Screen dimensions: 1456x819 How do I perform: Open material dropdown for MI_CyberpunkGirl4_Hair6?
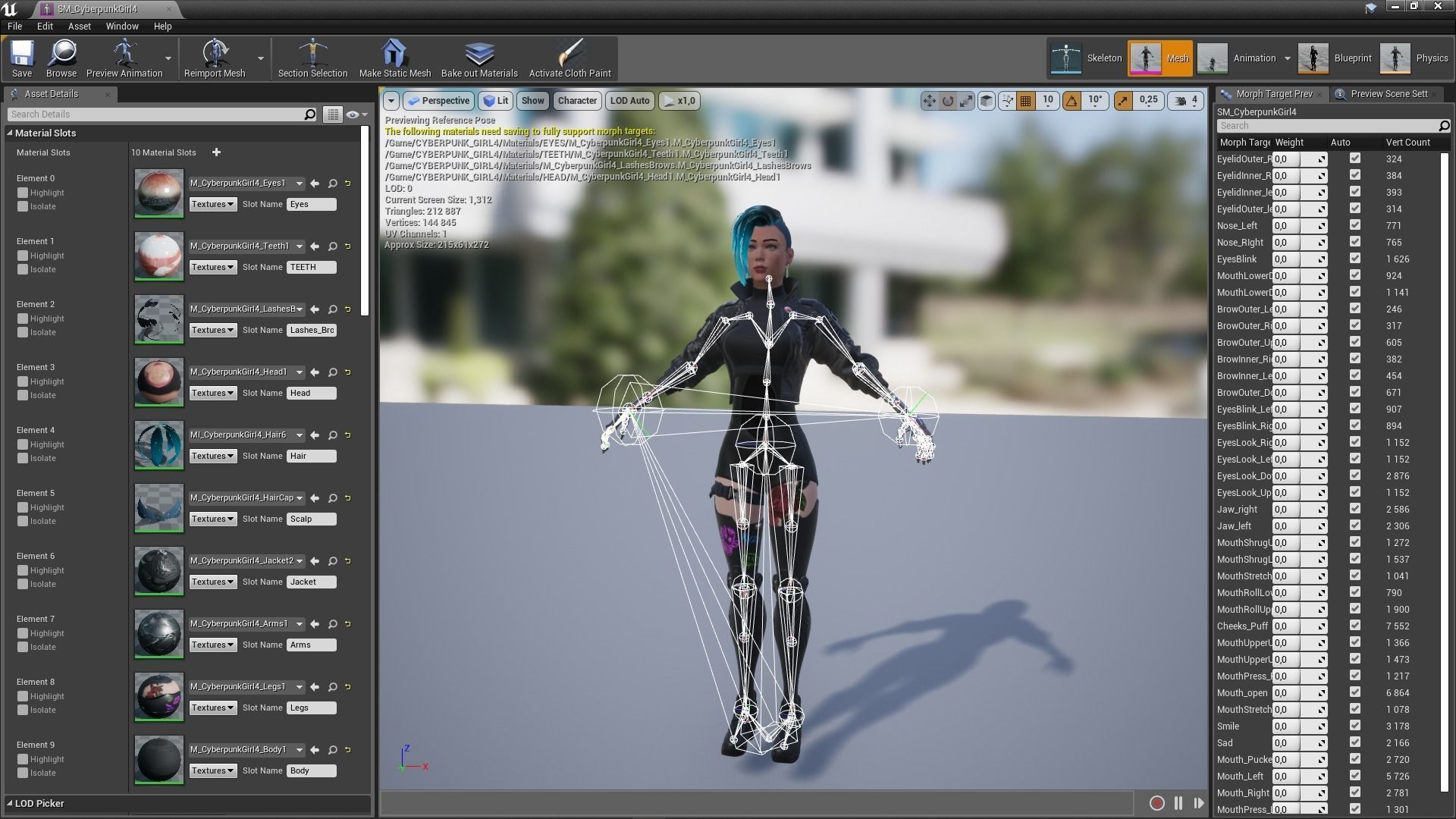(x=246, y=435)
